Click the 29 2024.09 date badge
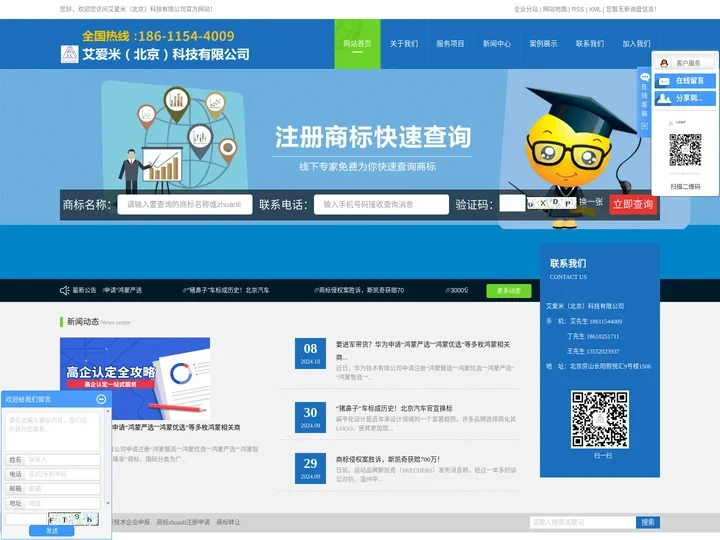Screen dimensions: 720x540 coord(310,468)
